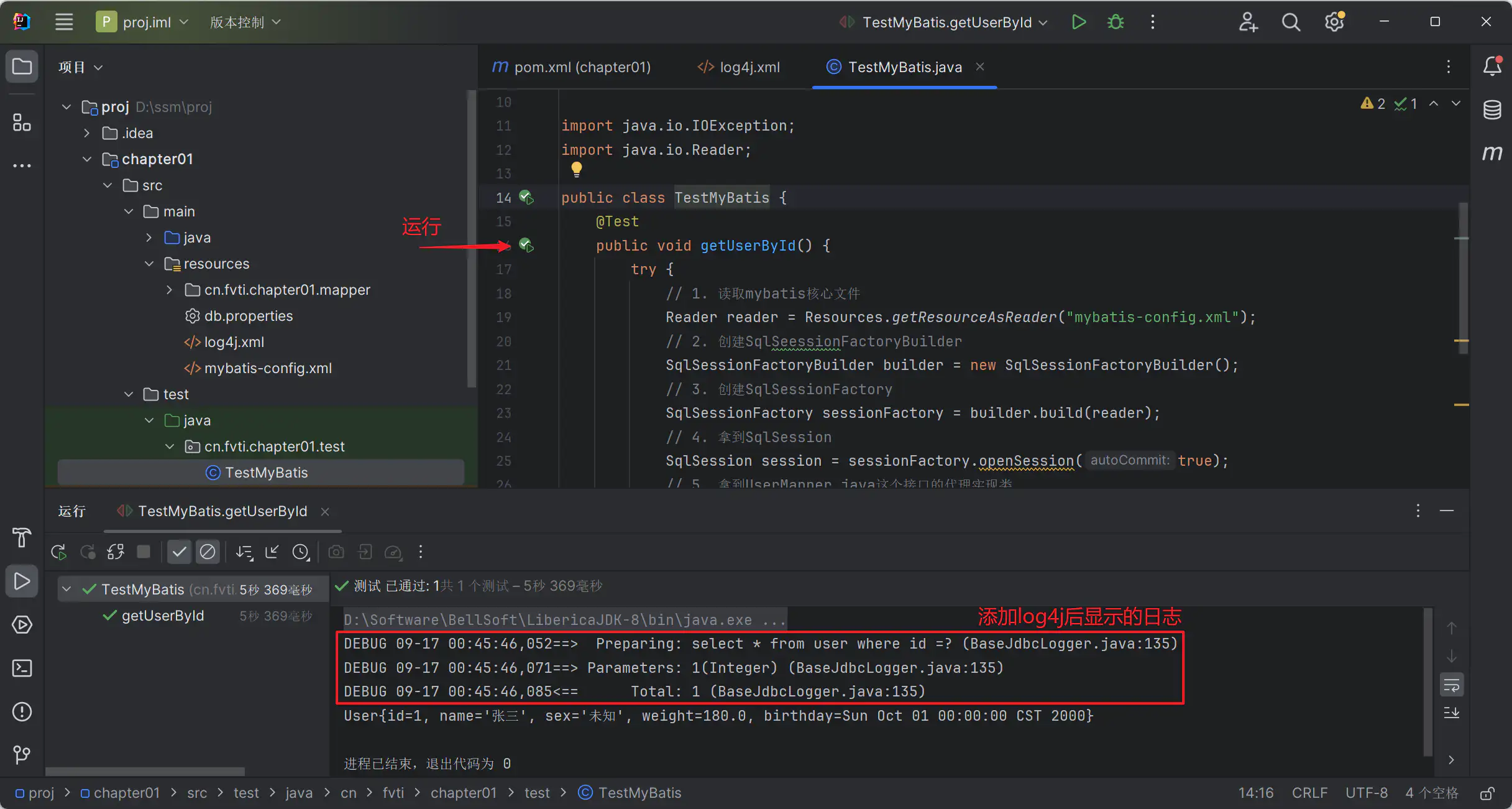The height and width of the screenshot is (809, 1512).
Task: Open Run tool window options menu
Action: 1418,511
